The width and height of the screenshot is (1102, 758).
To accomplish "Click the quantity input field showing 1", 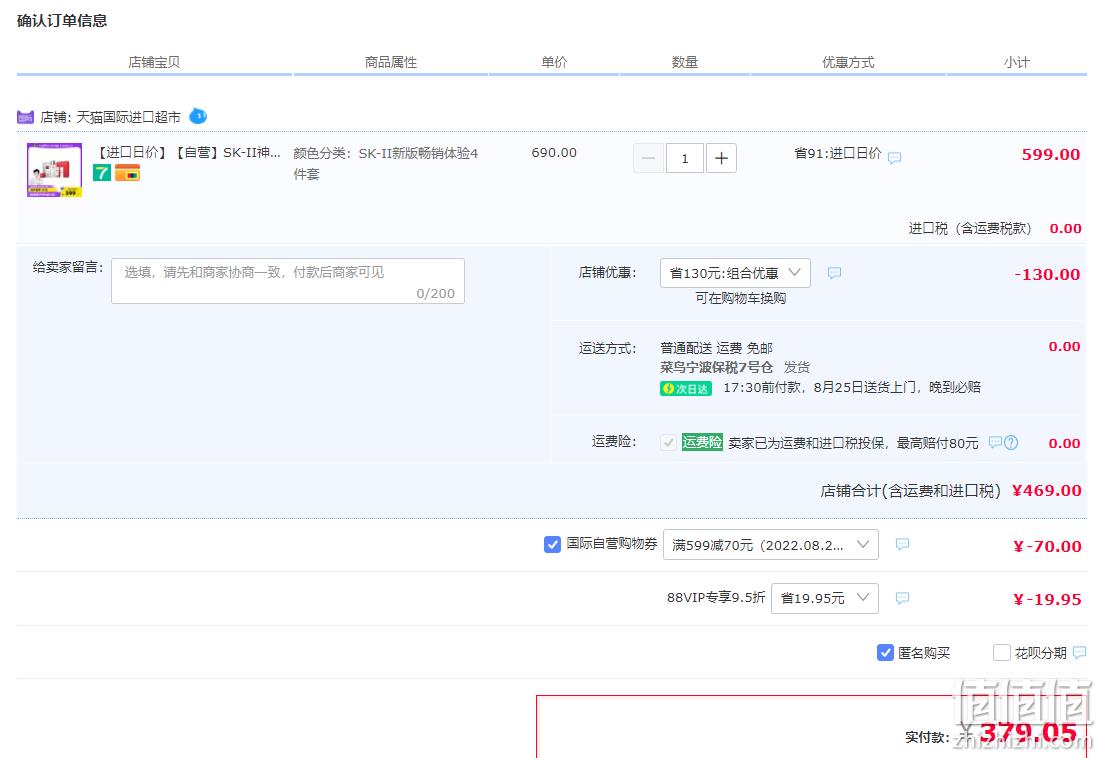I will [x=685, y=158].
